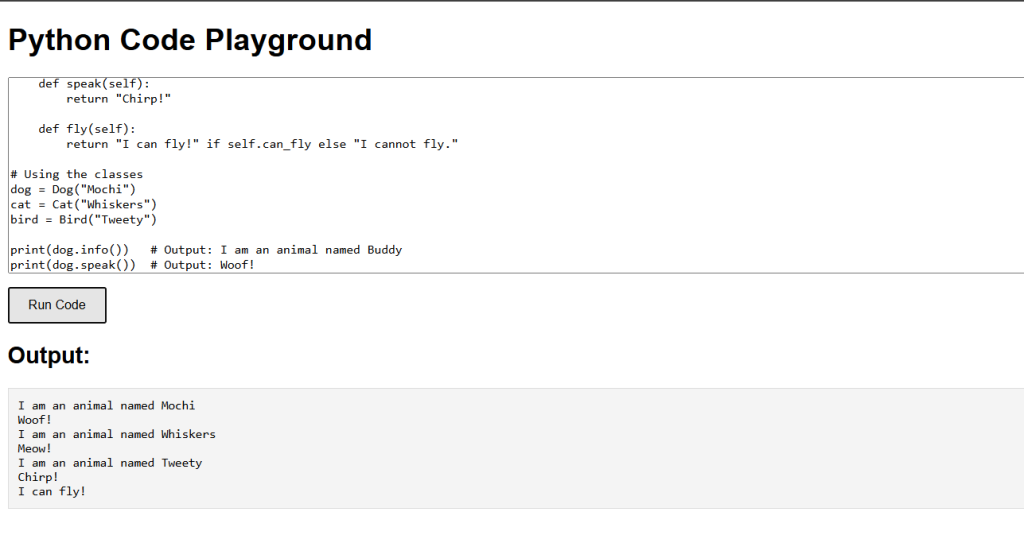The image size is (1024, 539).
Task: Place cursor on the 'def speak(self):' line
Action: coord(94,84)
